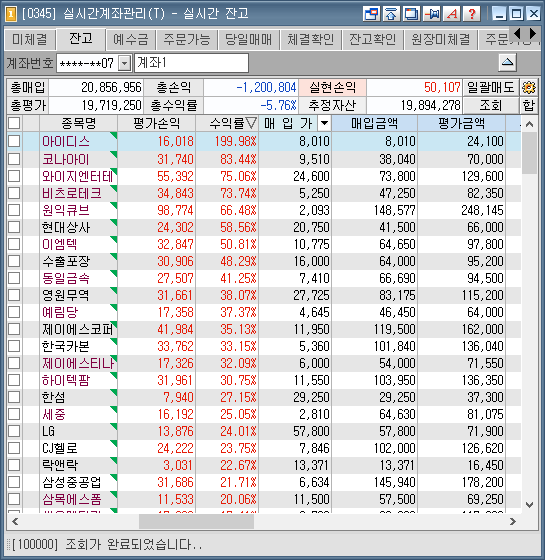Select the 동일금속 stock name
The image size is (545, 560).
(66, 278)
